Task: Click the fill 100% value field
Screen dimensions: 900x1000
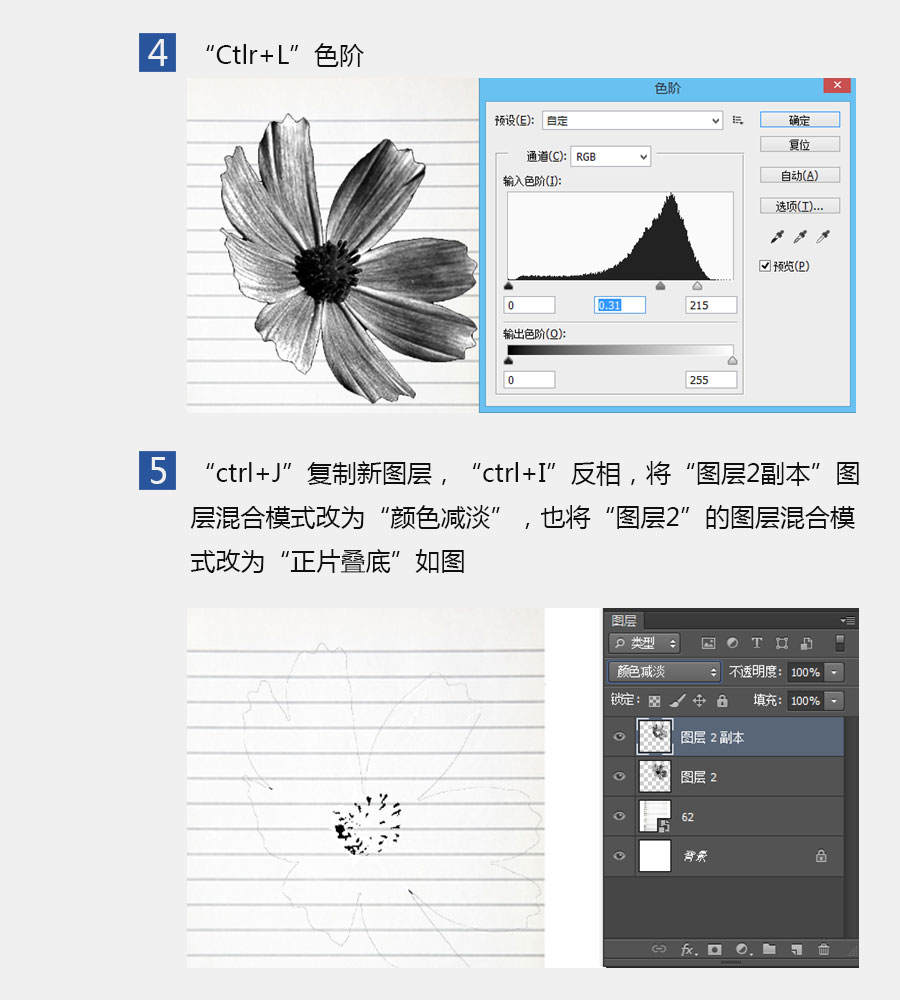Action: [806, 700]
